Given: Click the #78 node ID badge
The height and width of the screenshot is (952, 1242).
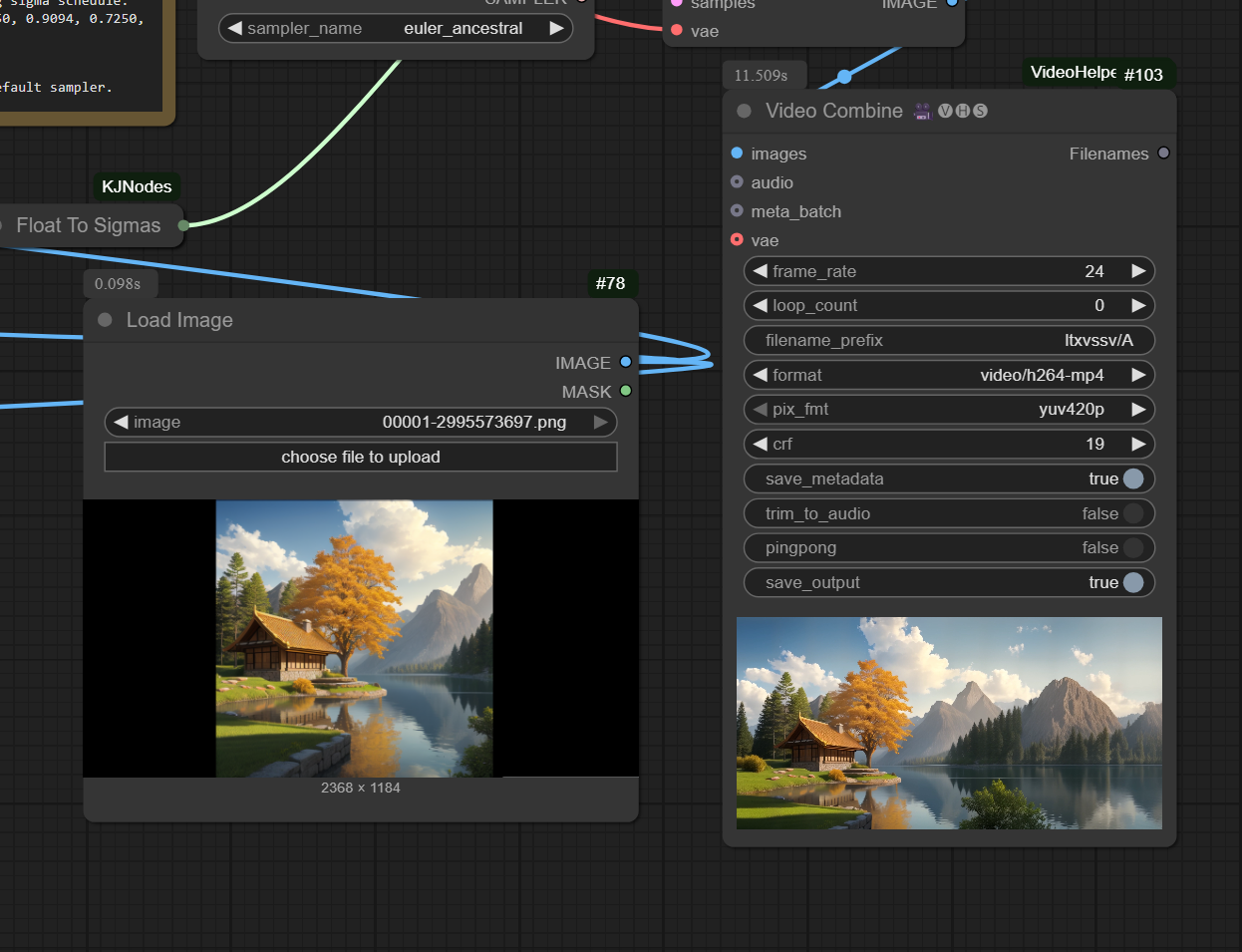Looking at the screenshot, I should [610, 283].
